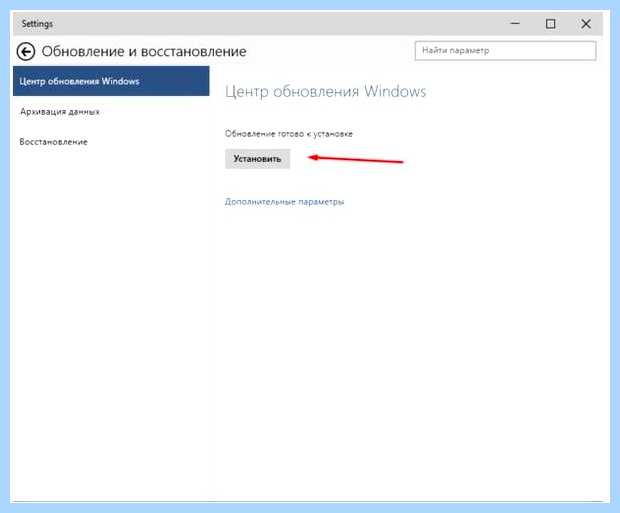This screenshot has width=620, height=513.
Task: Select Центр обновления Windows sidebar item
Action: 111,81
